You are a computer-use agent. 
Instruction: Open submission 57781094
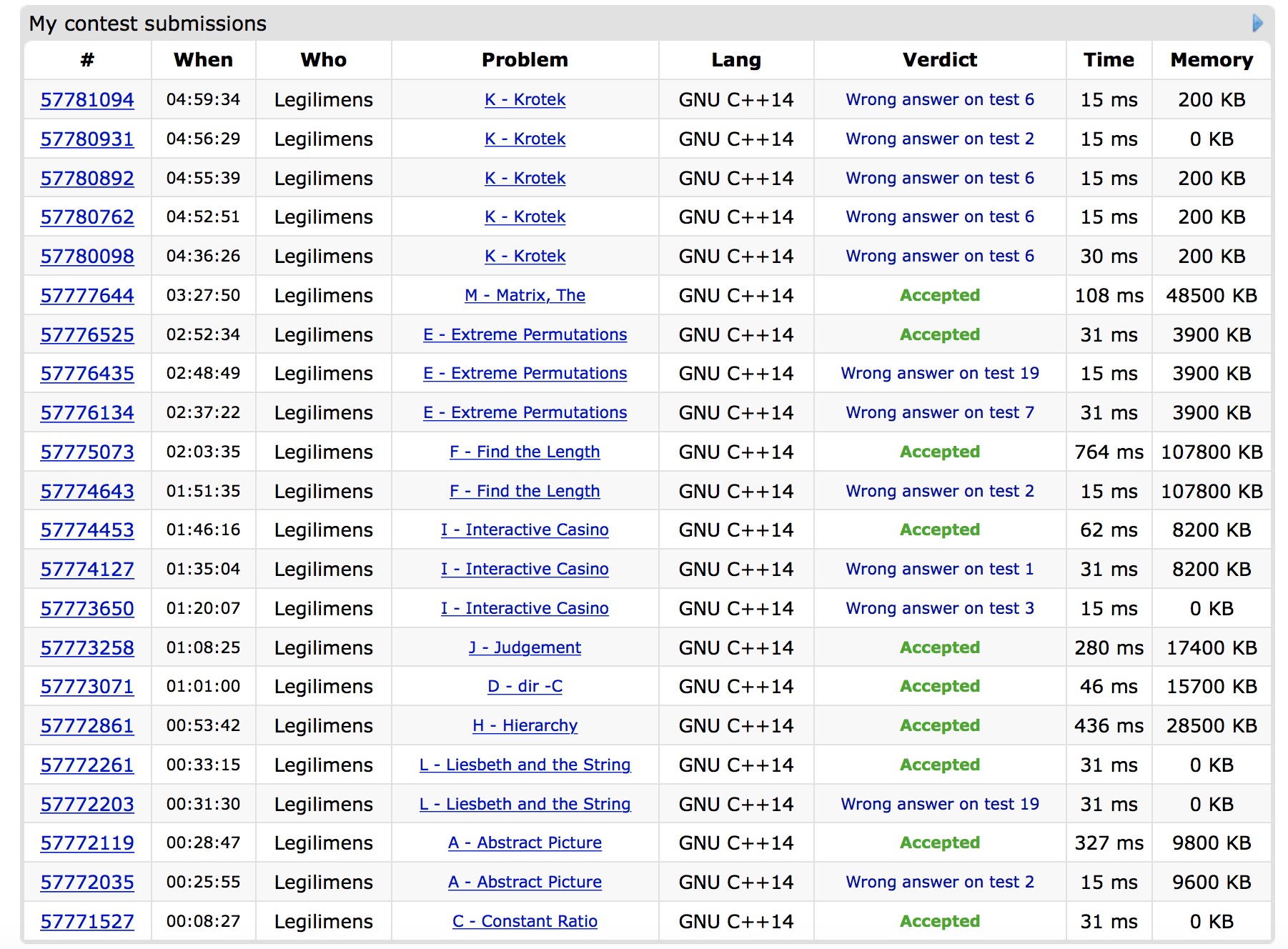(87, 100)
